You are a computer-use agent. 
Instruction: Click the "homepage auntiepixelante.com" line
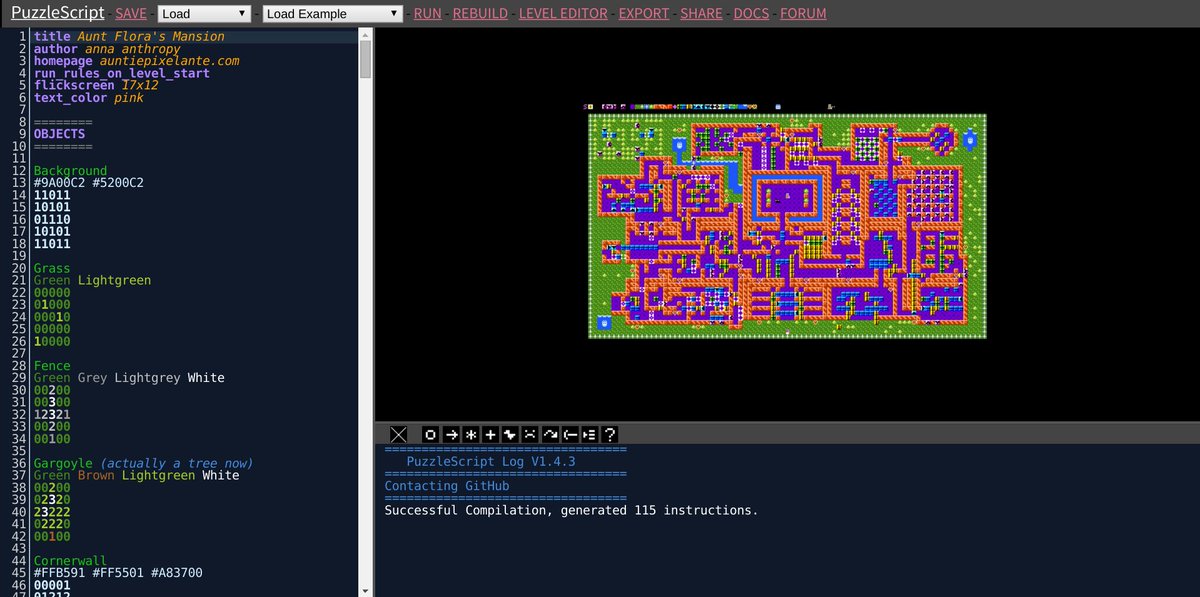pyautogui.click(x=137, y=61)
